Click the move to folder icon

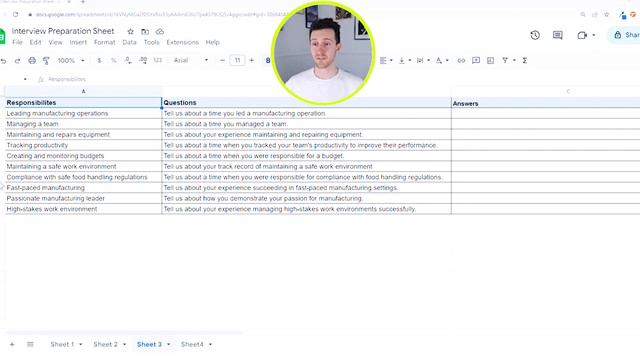click(x=145, y=31)
